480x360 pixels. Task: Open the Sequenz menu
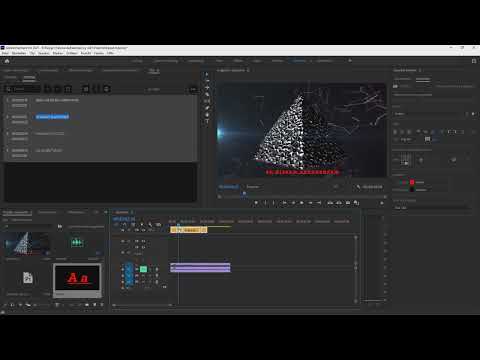click(x=44, y=53)
